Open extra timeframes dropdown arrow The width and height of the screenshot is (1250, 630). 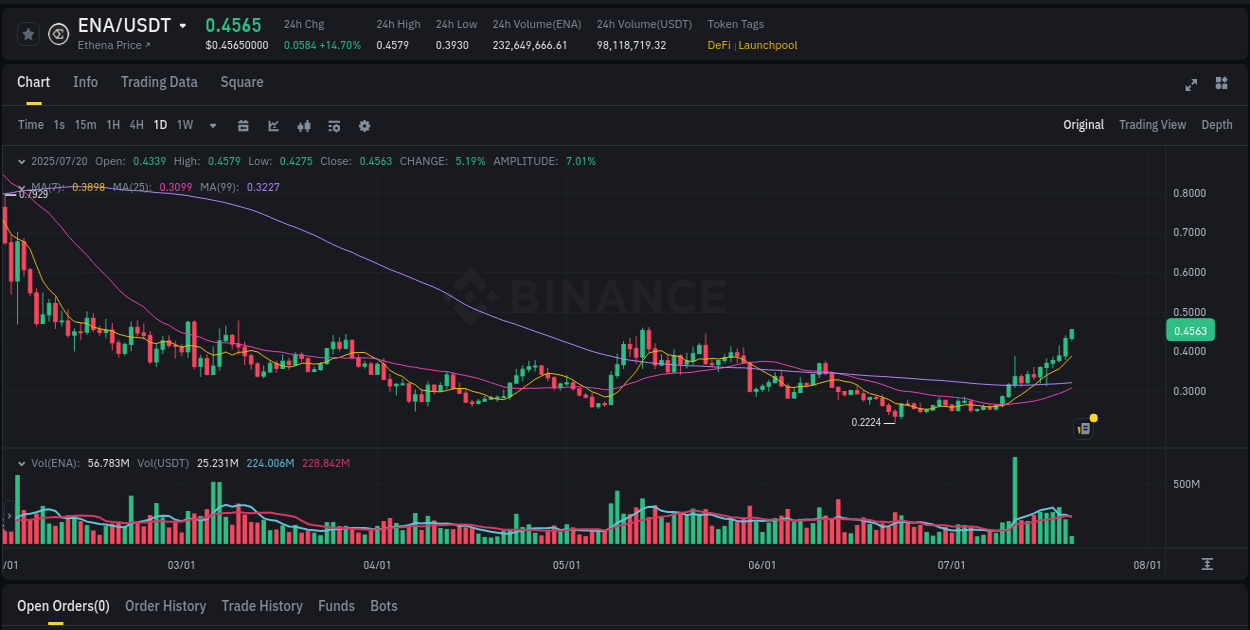212,126
